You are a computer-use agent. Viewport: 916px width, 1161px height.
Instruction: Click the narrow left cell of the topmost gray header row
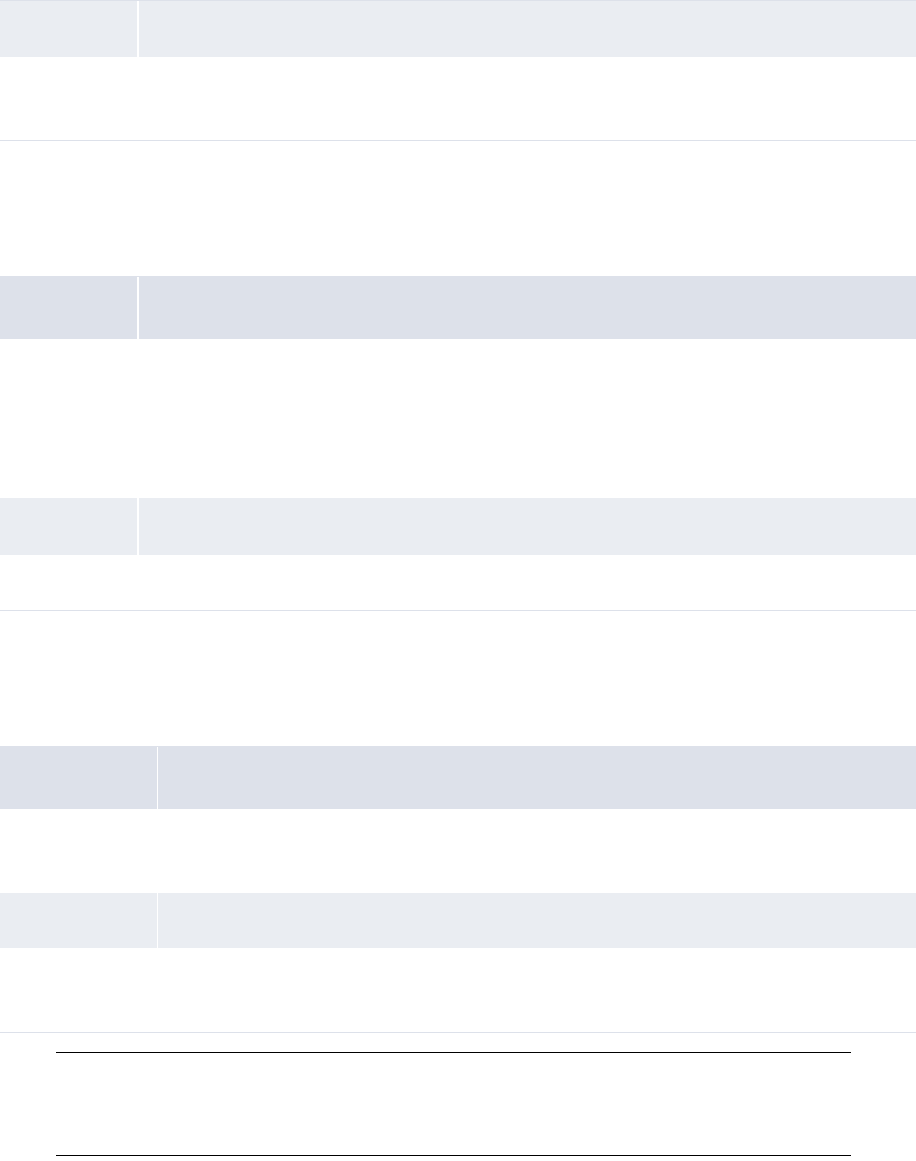click(x=68, y=28)
